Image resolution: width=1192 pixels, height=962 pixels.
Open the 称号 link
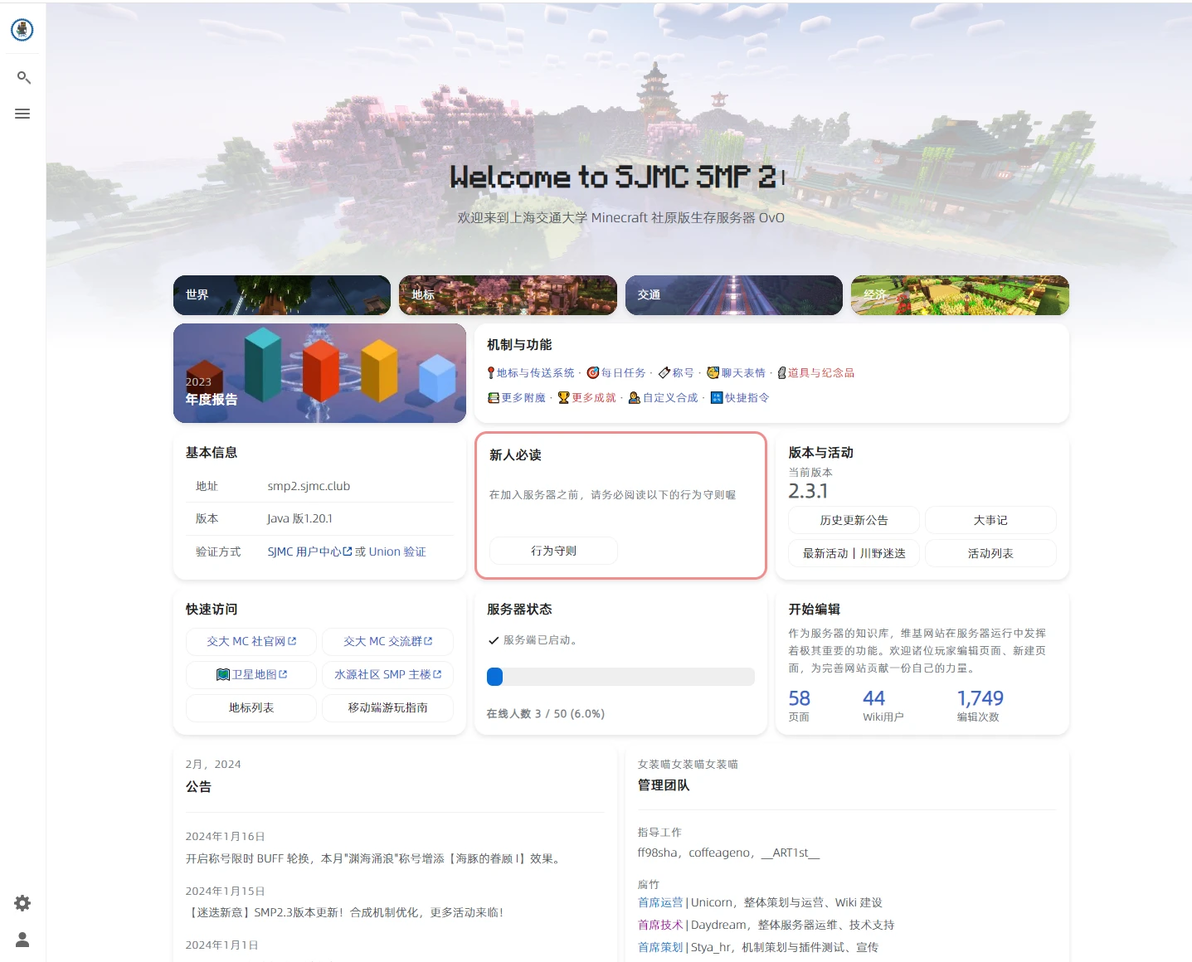[x=683, y=373]
